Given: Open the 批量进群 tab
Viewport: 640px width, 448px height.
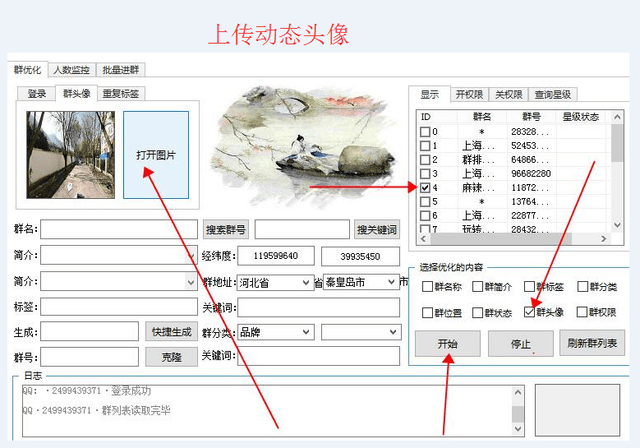Looking at the screenshot, I should 120,70.
